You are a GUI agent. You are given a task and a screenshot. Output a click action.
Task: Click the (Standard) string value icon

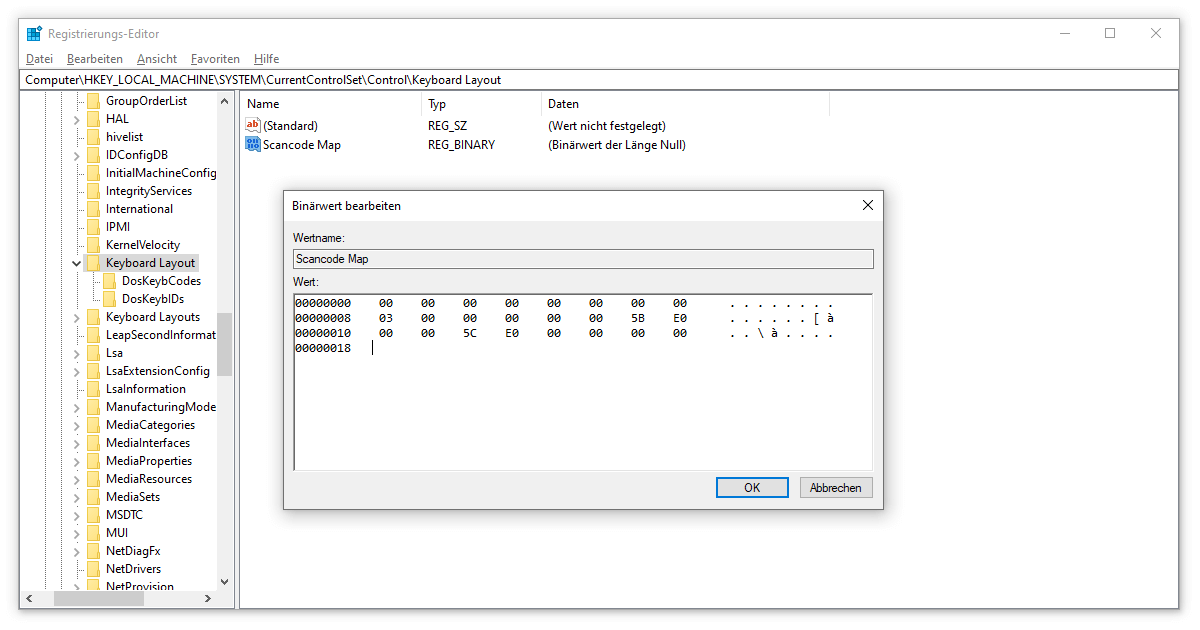point(253,126)
